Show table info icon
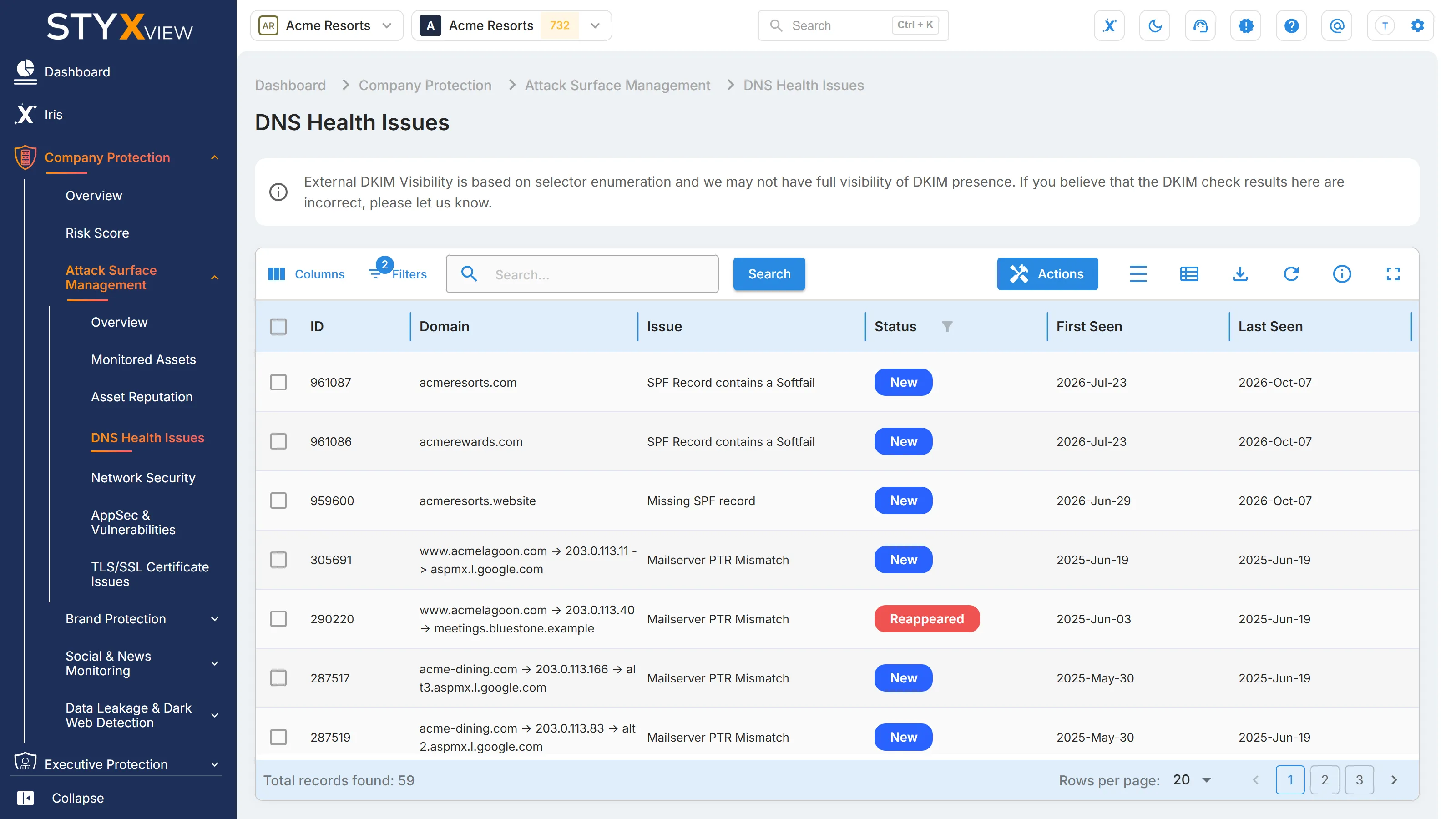The image size is (1456, 819). 1342,274
